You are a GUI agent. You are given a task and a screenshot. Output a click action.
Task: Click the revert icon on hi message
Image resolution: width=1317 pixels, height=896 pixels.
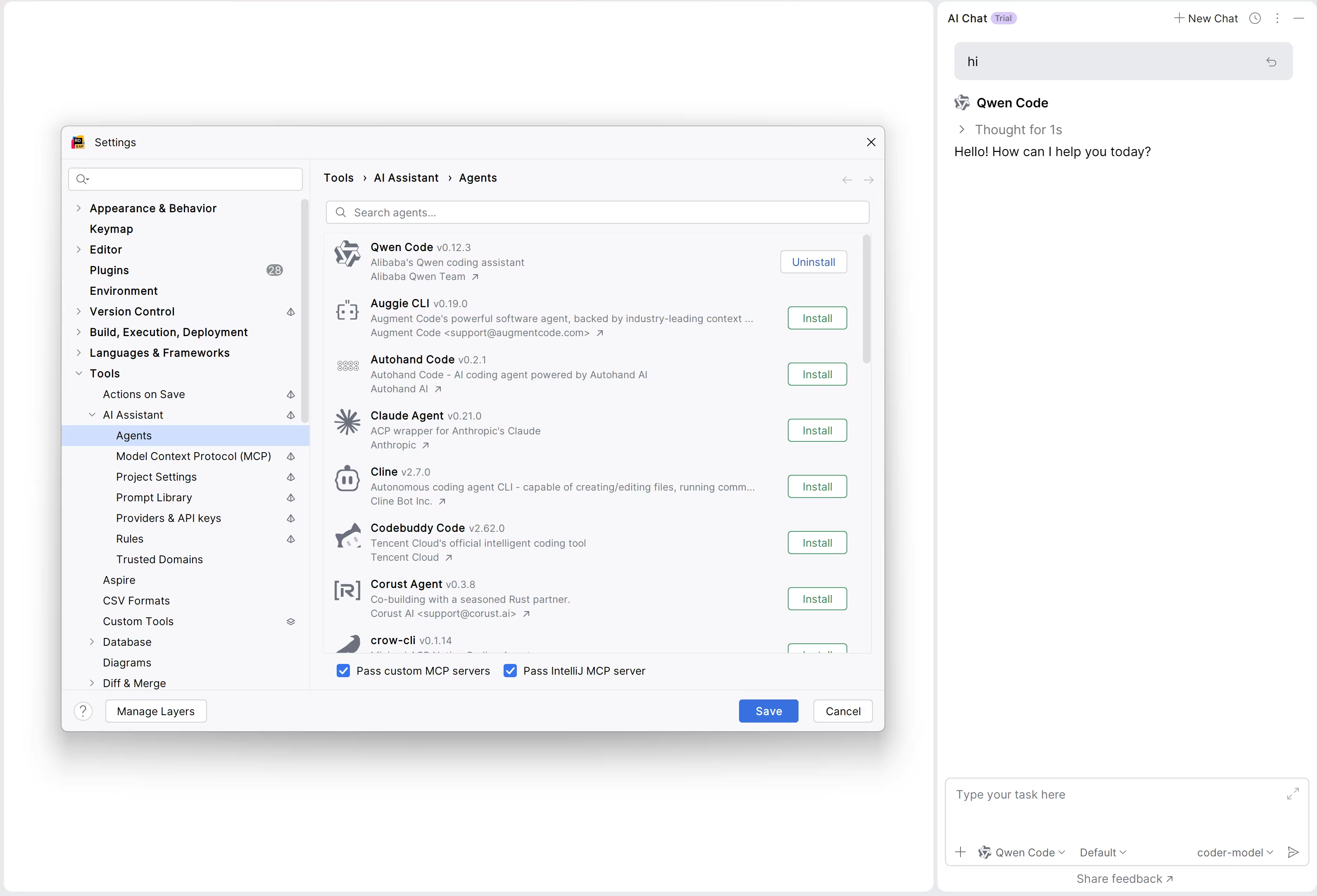pyautogui.click(x=1271, y=62)
